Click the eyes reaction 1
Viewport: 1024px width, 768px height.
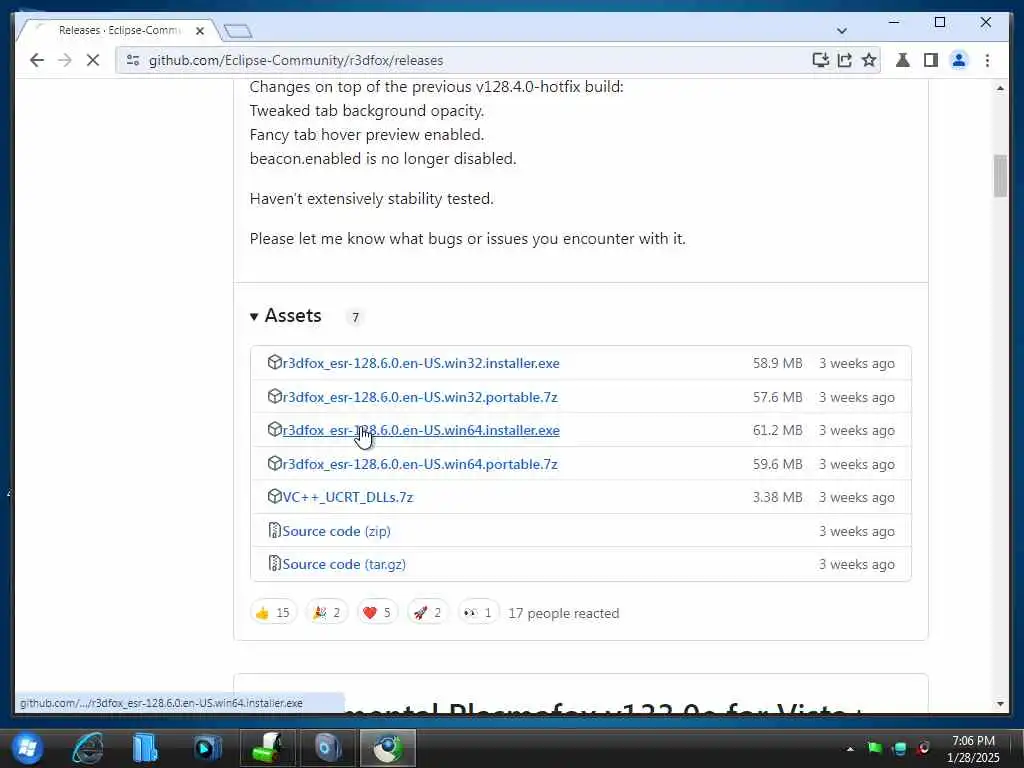477,613
